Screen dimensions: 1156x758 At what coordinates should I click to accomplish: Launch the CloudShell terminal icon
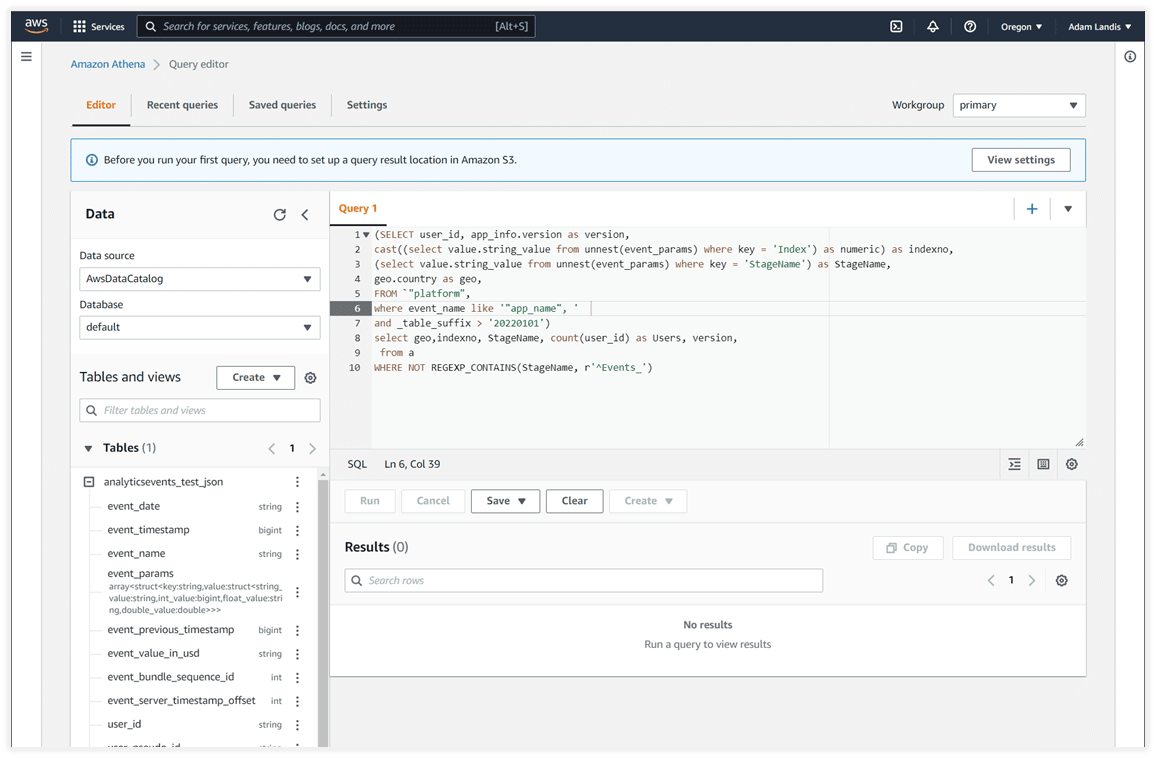click(896, 27)
